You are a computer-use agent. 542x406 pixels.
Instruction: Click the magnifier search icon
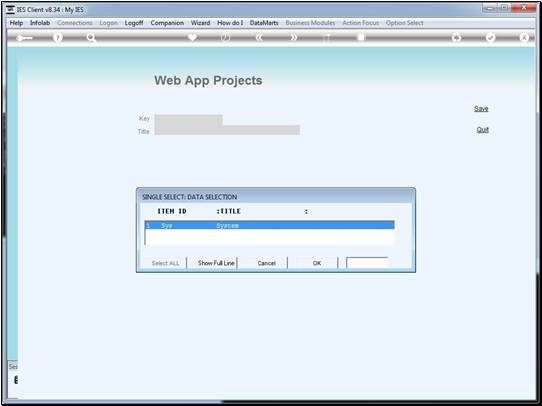point(91,37)
